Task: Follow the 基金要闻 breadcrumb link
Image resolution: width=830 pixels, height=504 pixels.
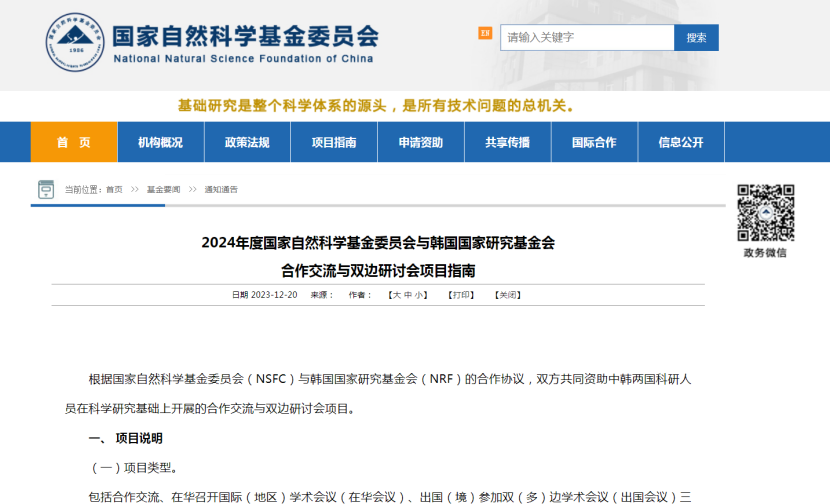Action: coord(163,190)
